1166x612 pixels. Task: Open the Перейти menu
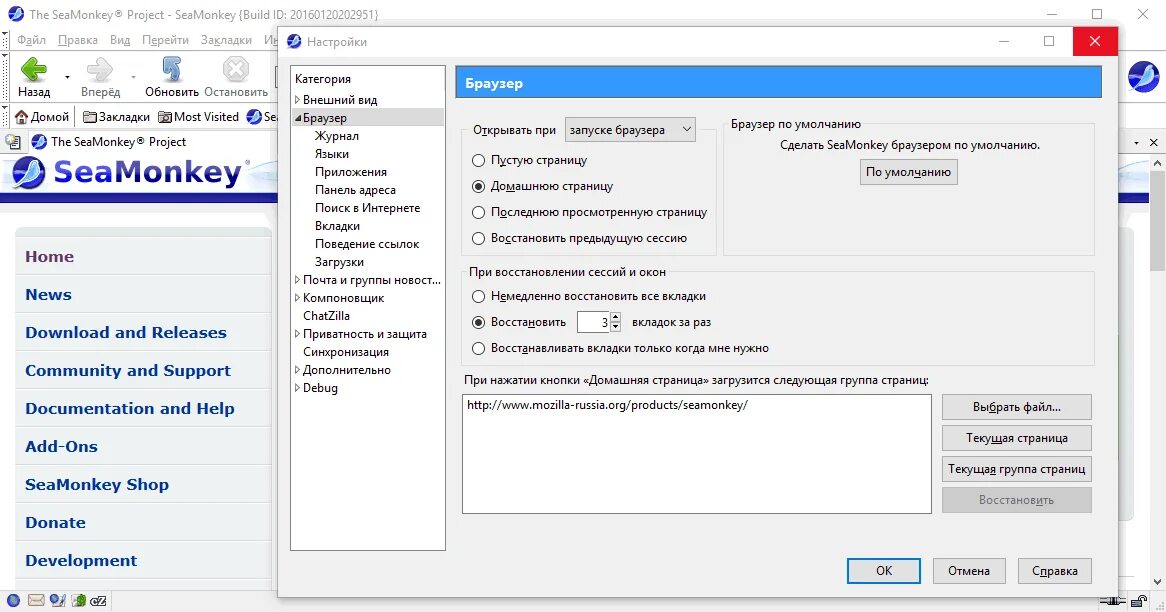pyautogui.click(x=165, y=39)
